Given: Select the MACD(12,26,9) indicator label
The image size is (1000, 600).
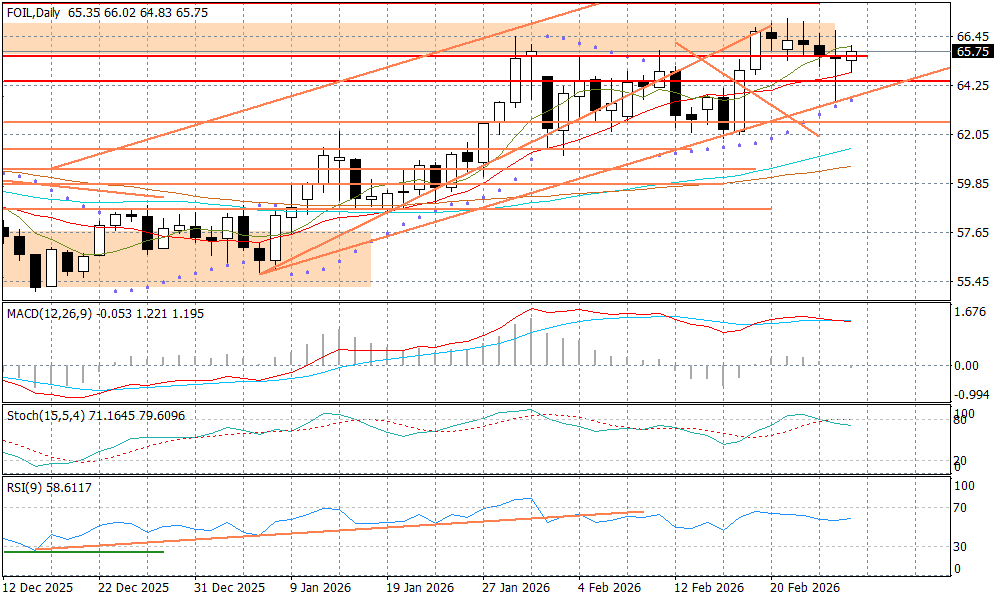Looking at the screenshot, I should pyautogui.click(x=48, y=314).
